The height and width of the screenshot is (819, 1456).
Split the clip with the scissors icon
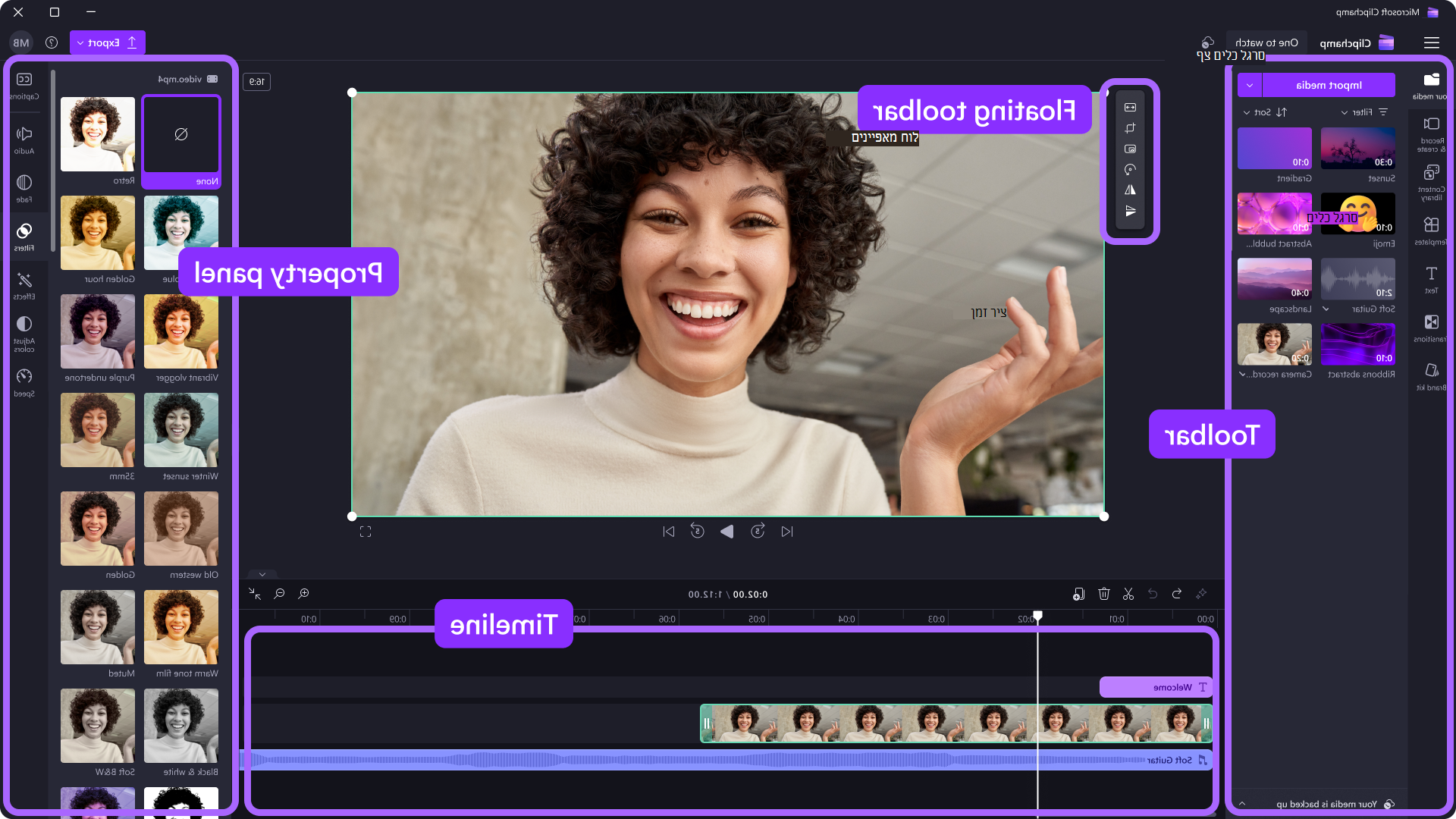point(1128,594)
